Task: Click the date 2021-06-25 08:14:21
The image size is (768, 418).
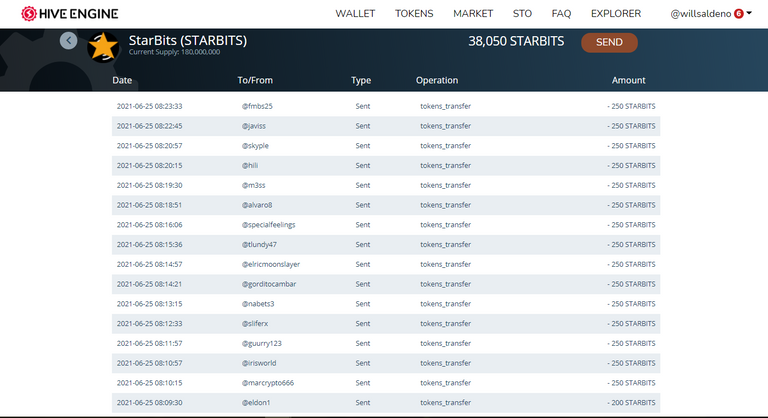Action: pos(149,284)
